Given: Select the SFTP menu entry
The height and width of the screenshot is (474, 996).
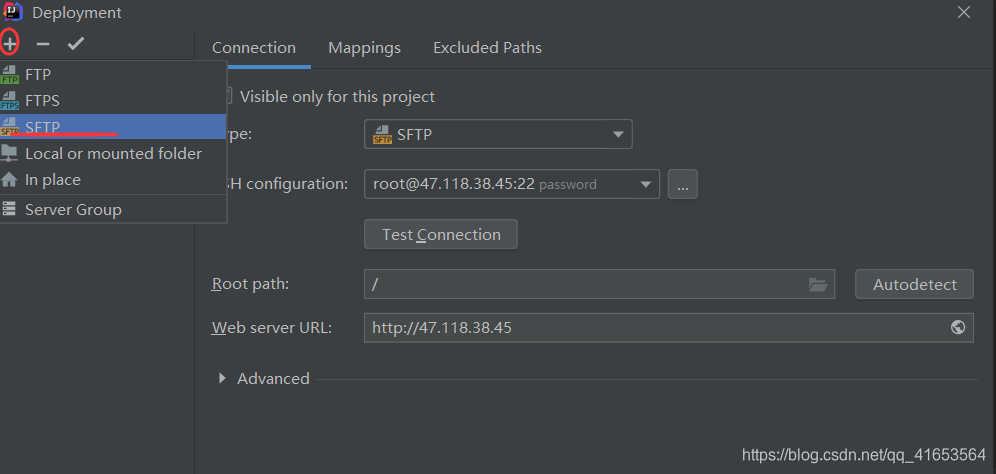Looking at the screenshot, I should click(113, 126).
